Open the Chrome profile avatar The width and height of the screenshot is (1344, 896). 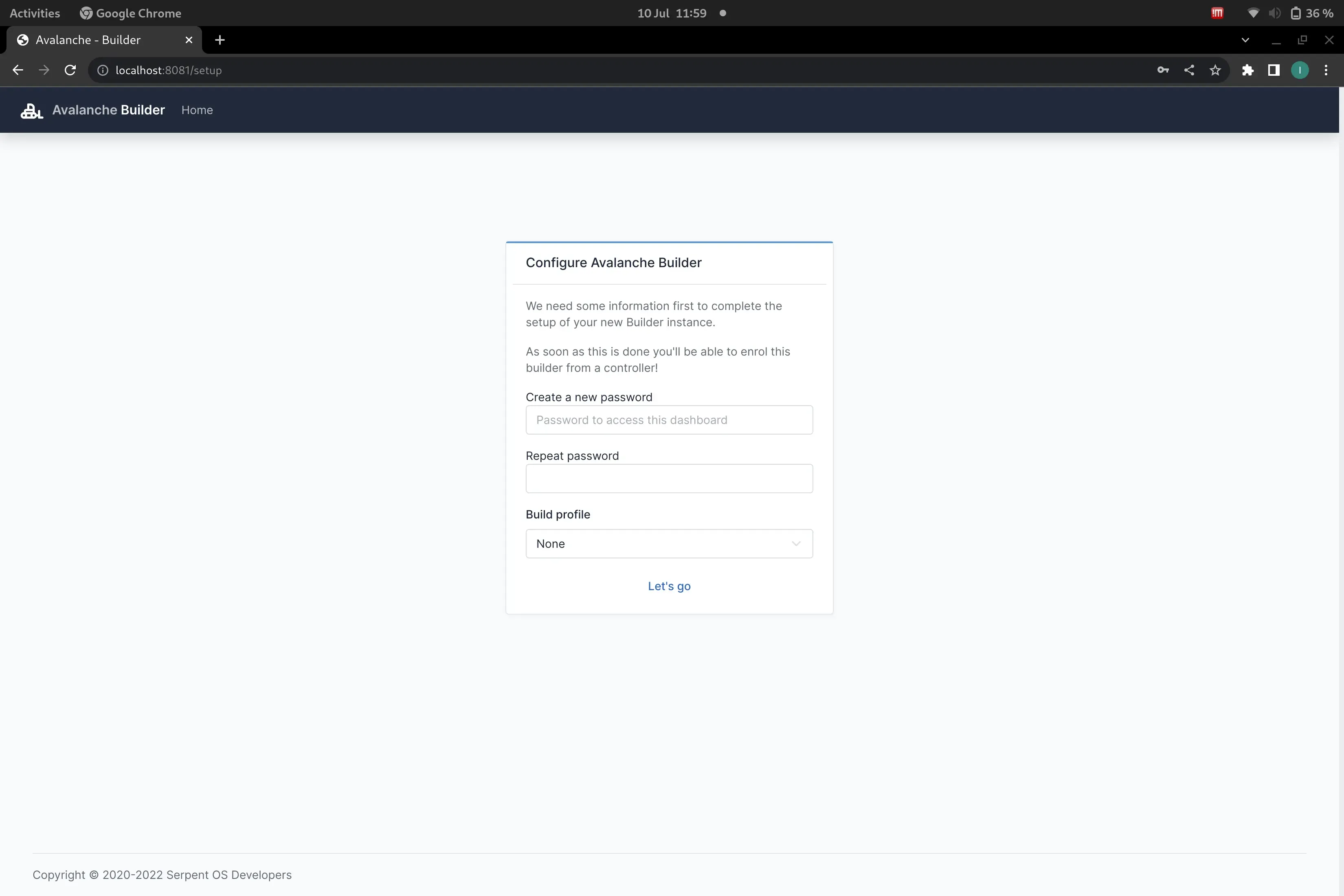click(x=1300, y=70)
